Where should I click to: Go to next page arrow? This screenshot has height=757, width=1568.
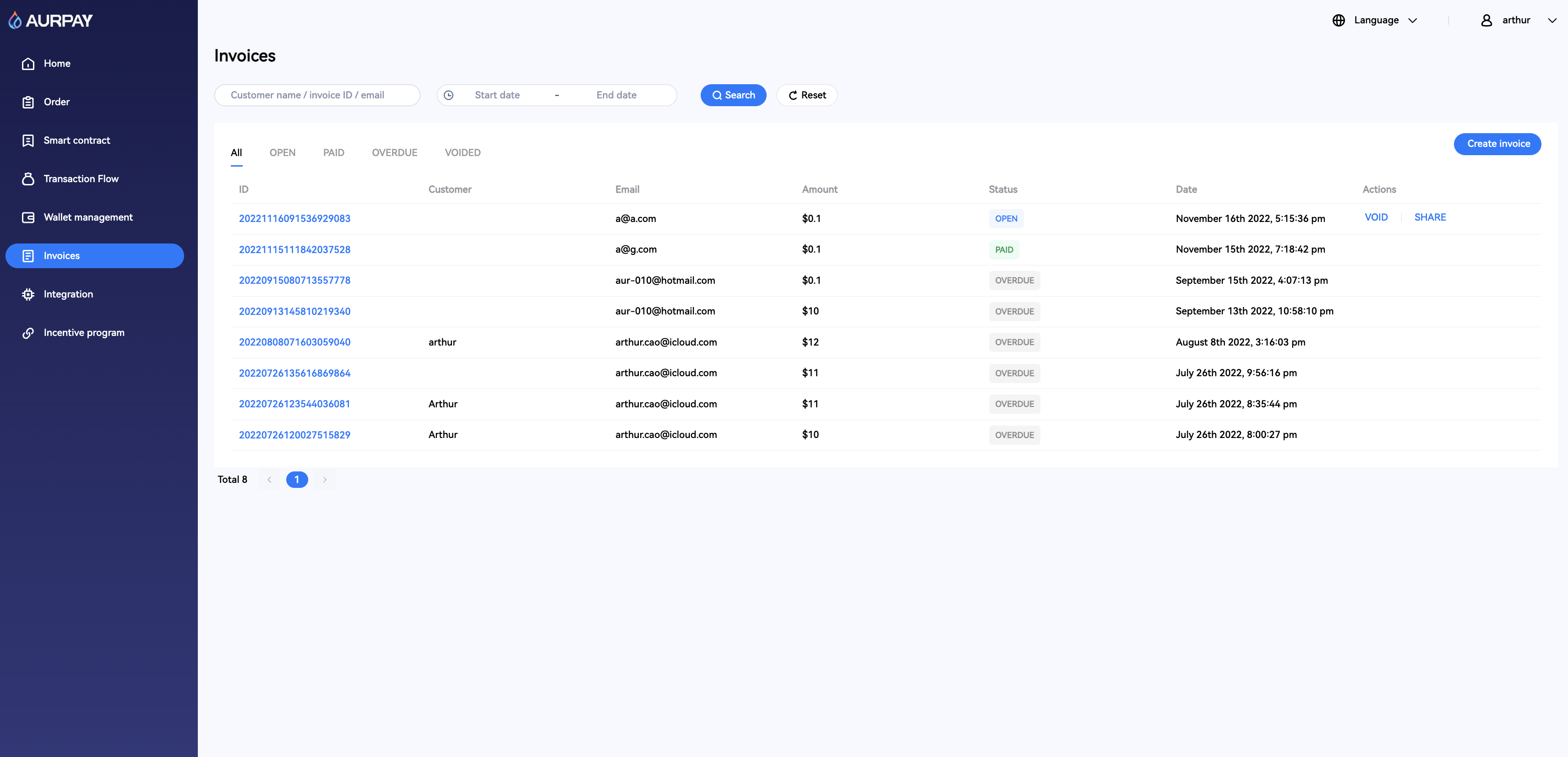pos(325,480)
